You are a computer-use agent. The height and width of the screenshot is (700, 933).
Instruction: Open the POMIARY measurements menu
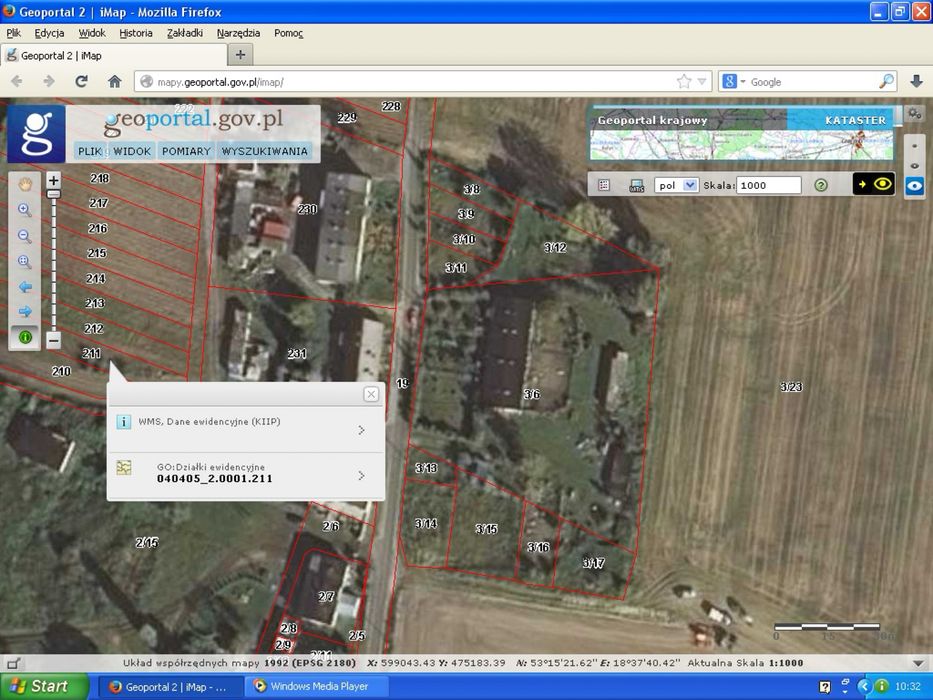(186, 151)
